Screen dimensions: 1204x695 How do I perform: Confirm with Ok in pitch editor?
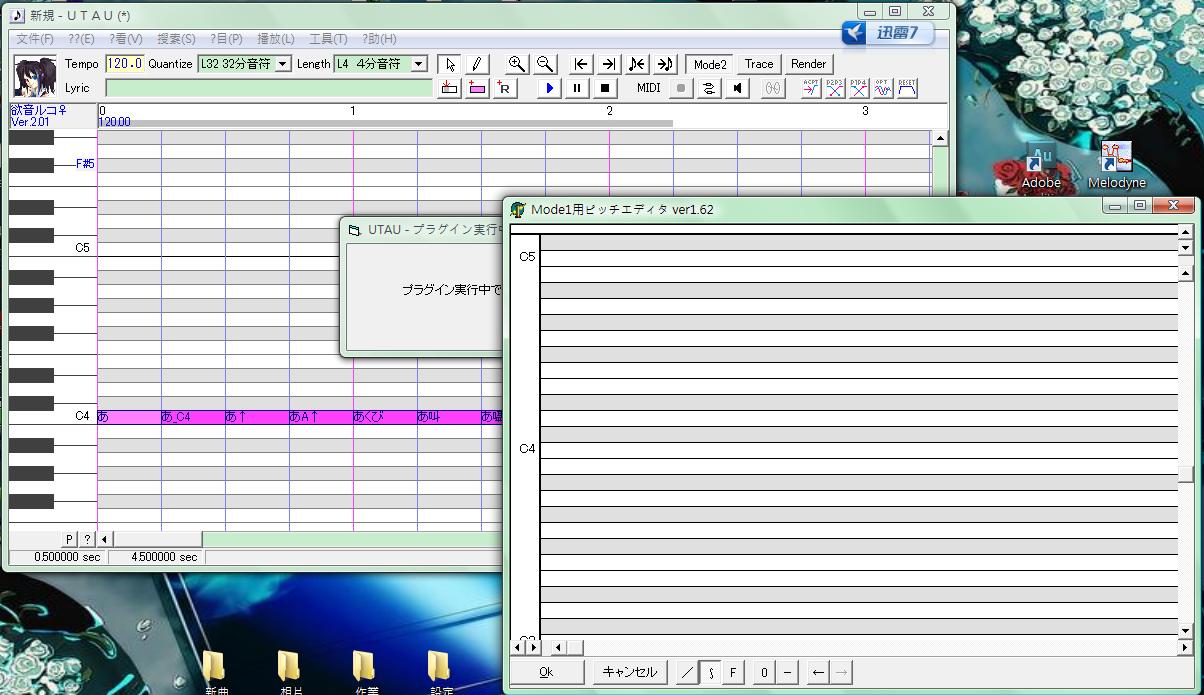546,672
